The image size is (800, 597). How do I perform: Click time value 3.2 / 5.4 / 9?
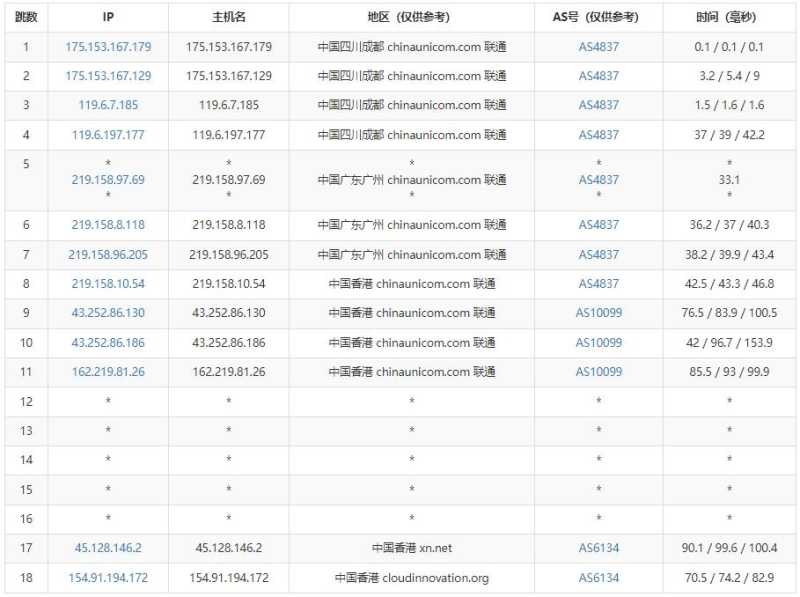click(729, 76)
